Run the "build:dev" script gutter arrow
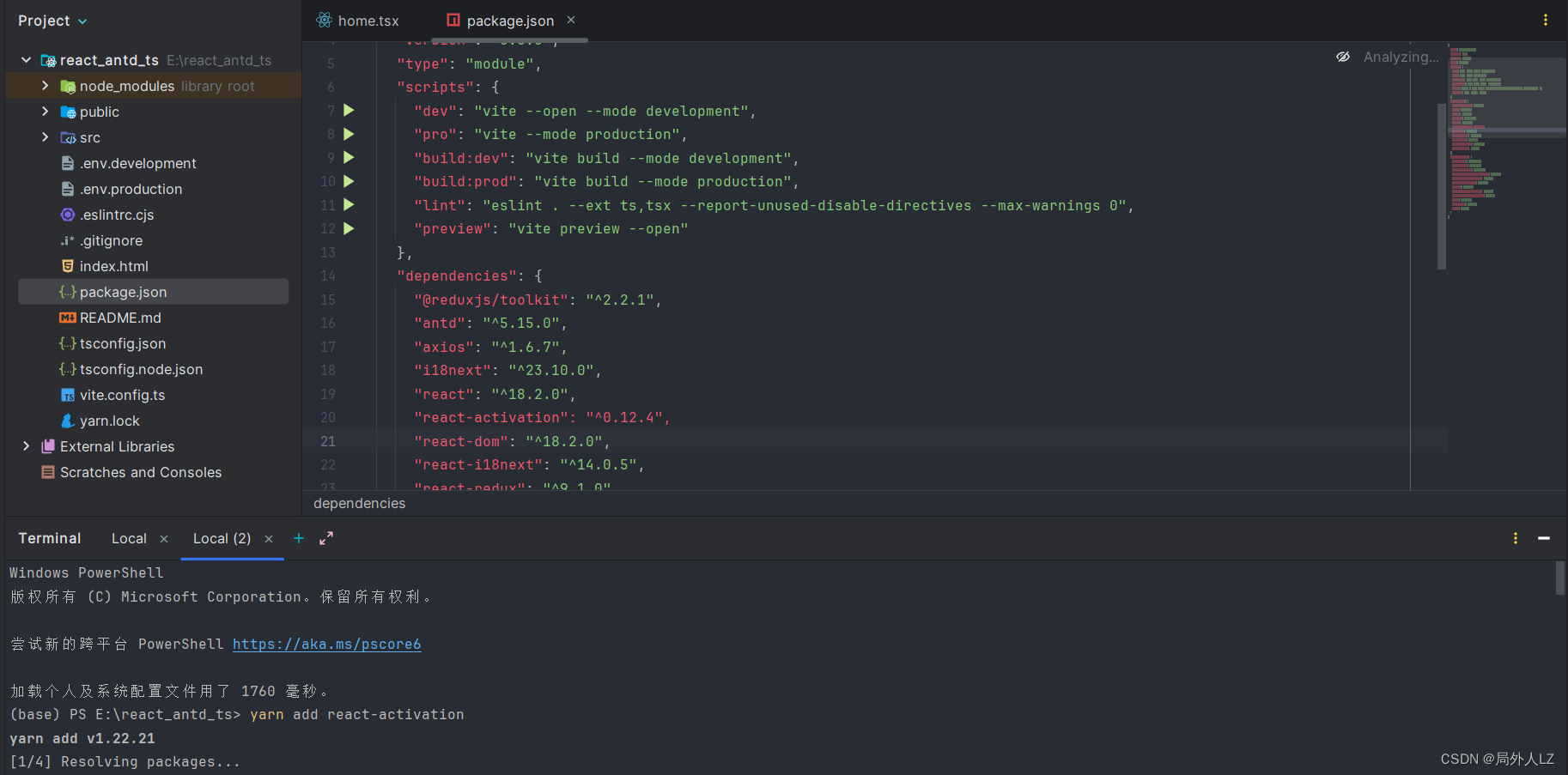Screen dimensions: 1568x775 click(x=349, y=158)
